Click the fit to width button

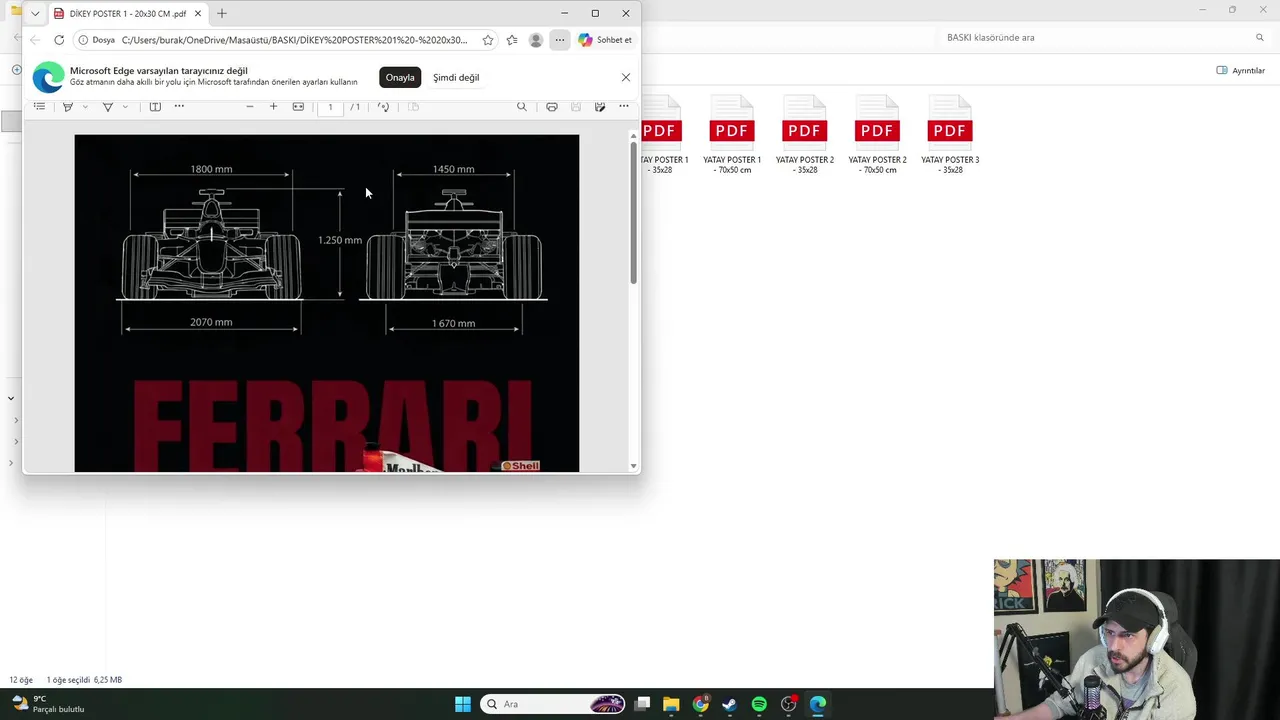[298, 106]
